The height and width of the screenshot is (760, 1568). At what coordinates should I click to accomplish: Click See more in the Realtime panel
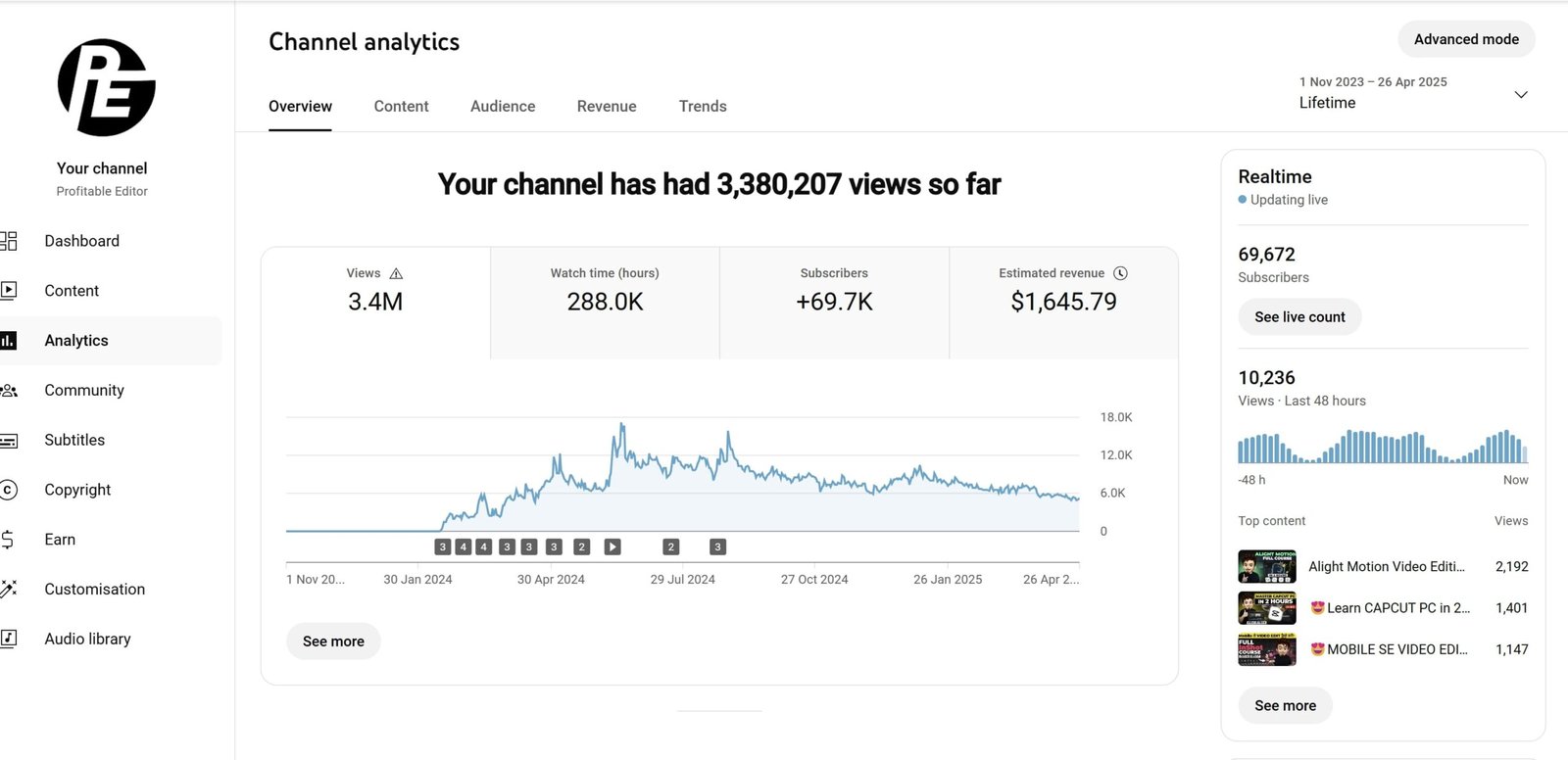tap(1285, 705)
